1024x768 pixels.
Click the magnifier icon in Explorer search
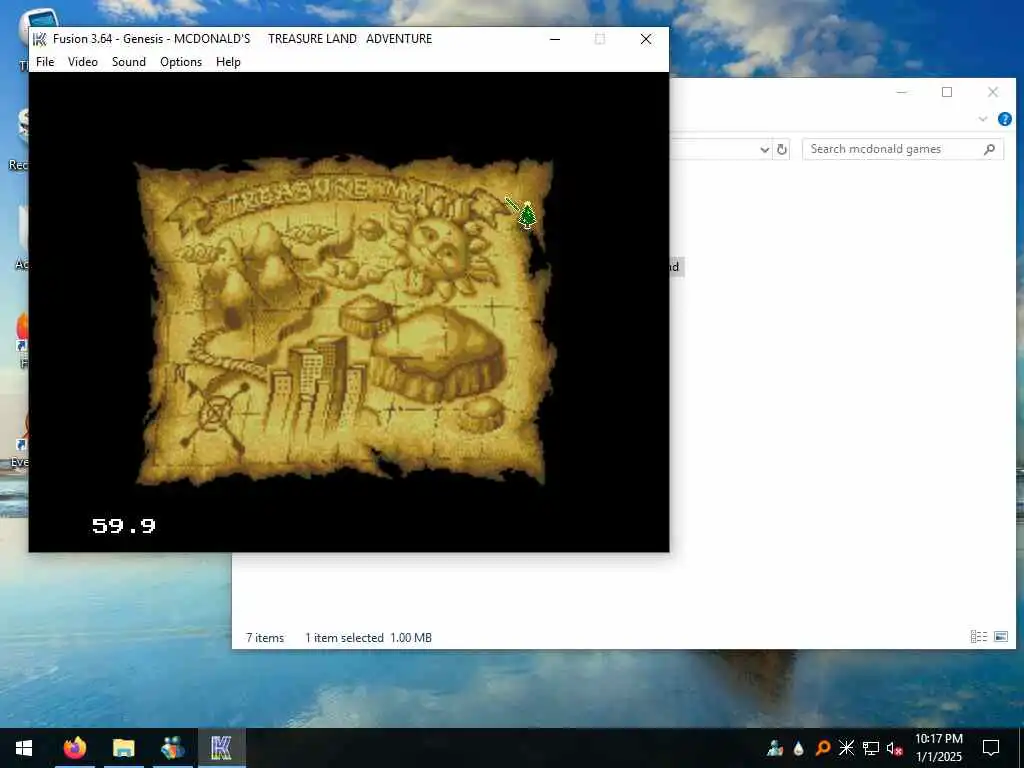[x=989, y=150]
